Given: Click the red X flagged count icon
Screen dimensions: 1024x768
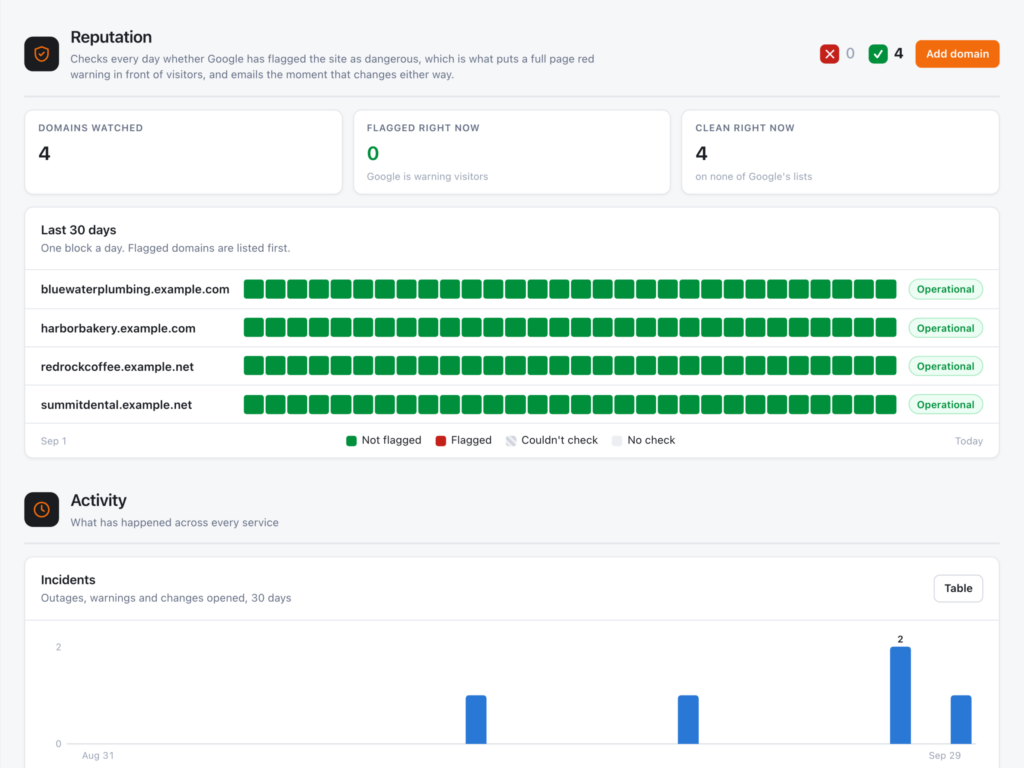Looking at the screenshot, I should [829, 54].
